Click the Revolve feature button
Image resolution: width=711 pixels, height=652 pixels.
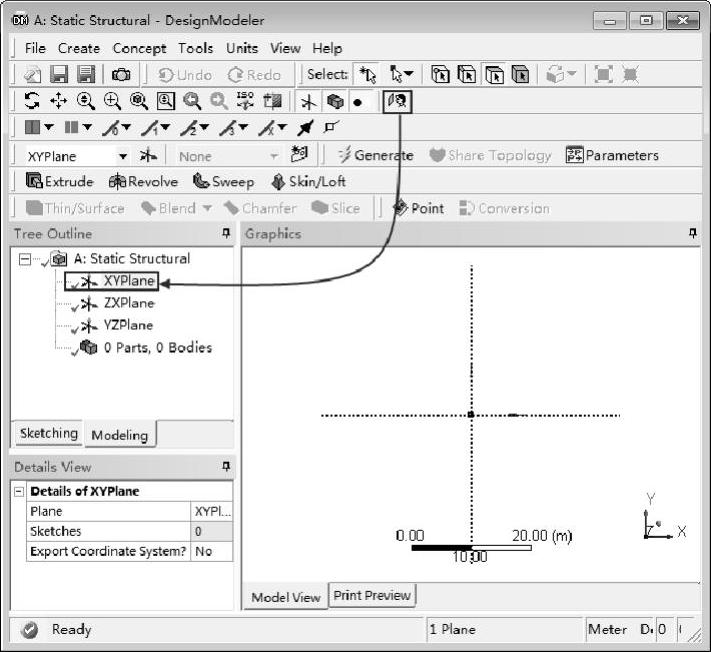[x=143, y=181]
